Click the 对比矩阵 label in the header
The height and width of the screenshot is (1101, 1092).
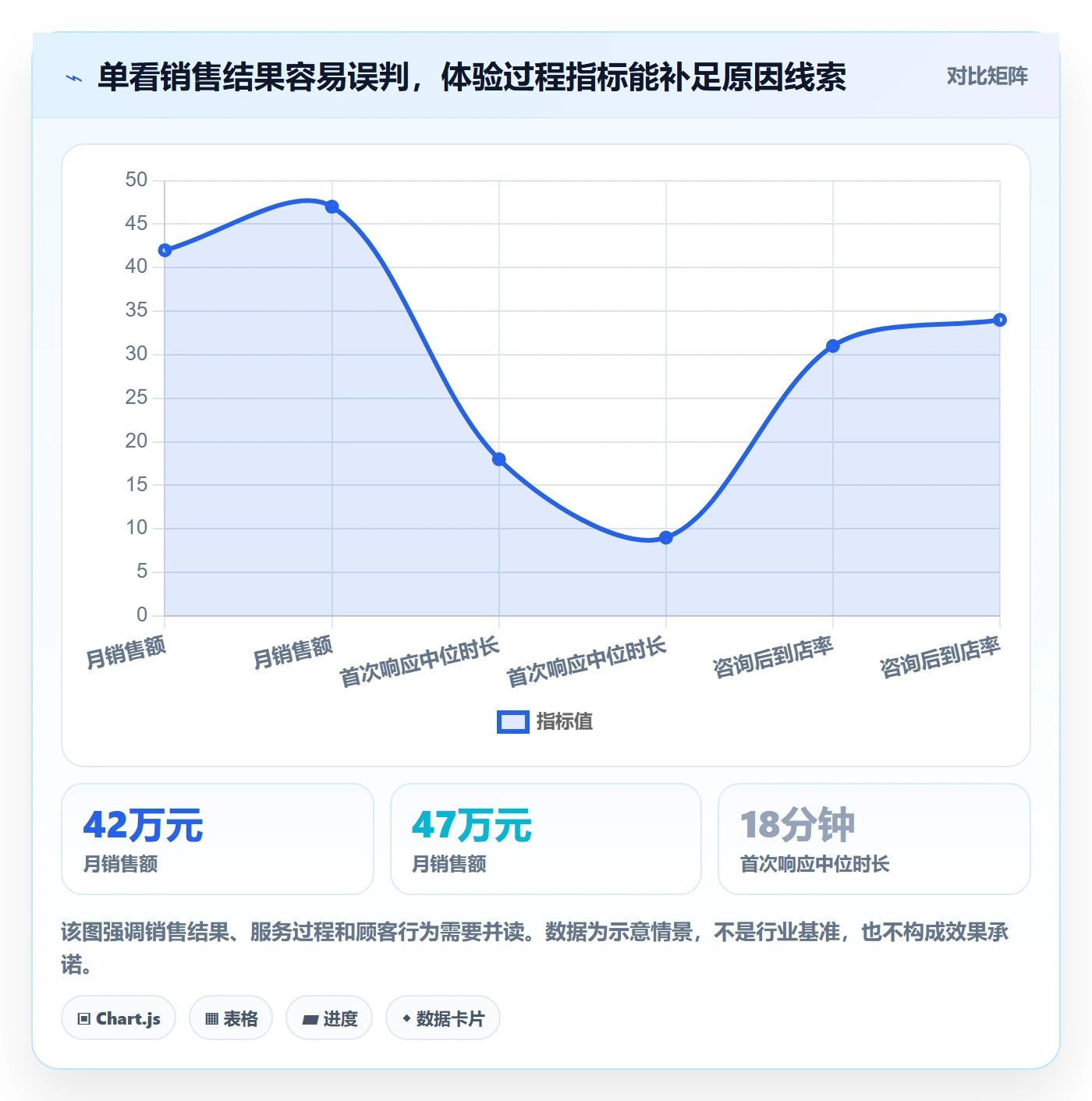tap(987, 76)
